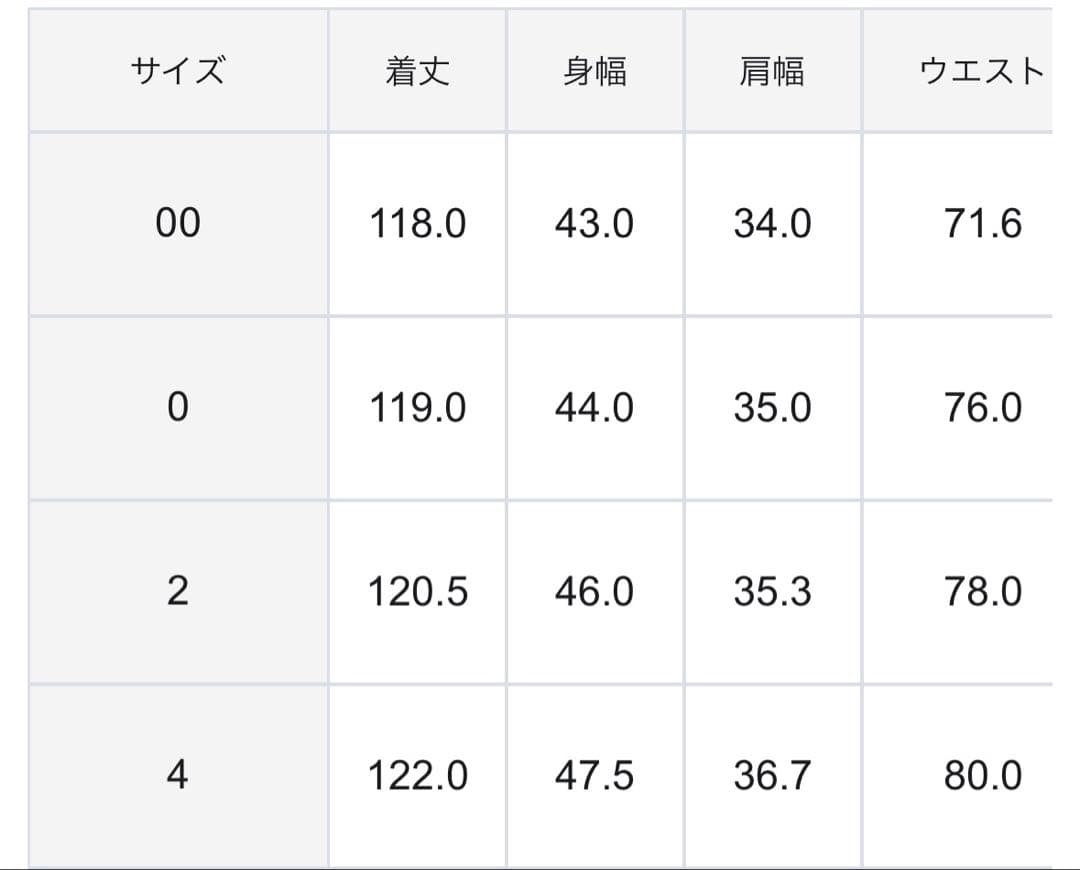Click the 36.7 shoulder width cell

[772, 776]
